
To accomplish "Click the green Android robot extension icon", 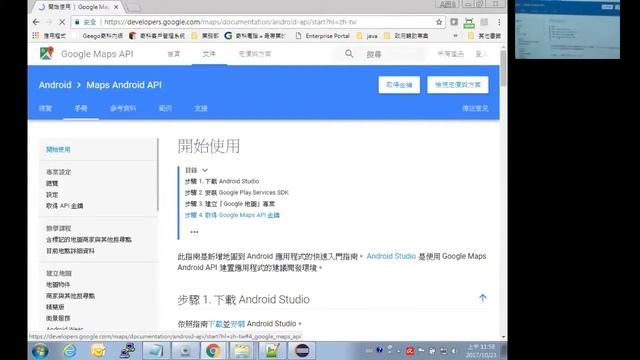I will click(x=469, y=22).
